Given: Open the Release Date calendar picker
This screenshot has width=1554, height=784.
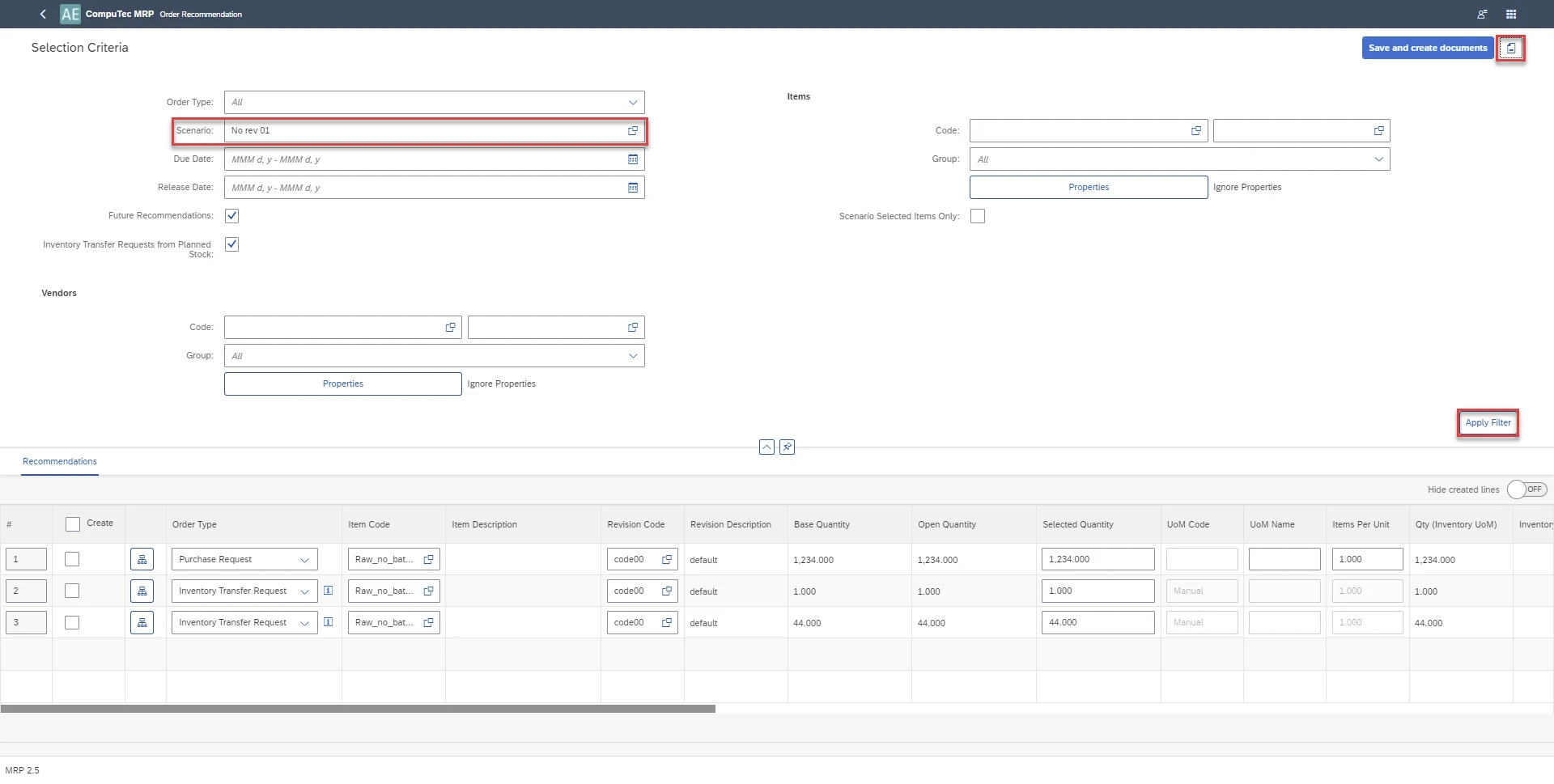Looking at the screenshot, I should pyautogui.click(x=633, y=188).
